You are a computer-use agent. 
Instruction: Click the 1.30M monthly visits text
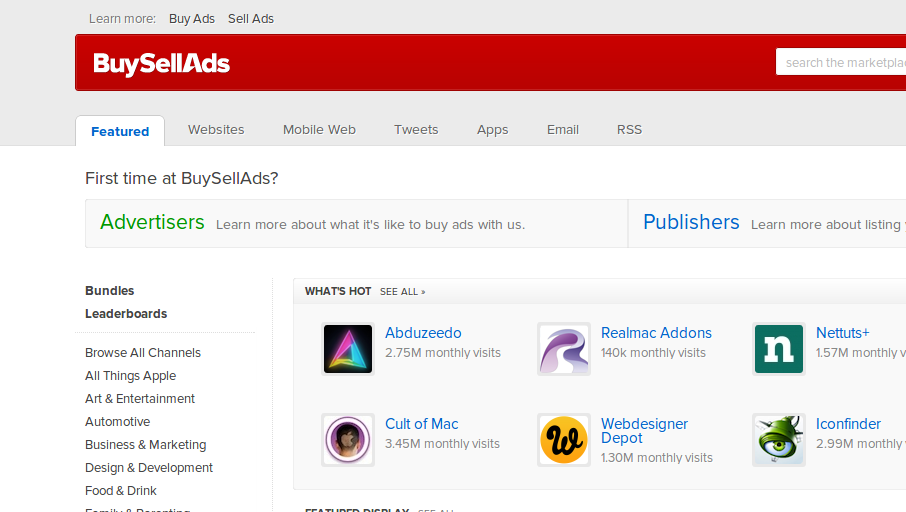656,458
